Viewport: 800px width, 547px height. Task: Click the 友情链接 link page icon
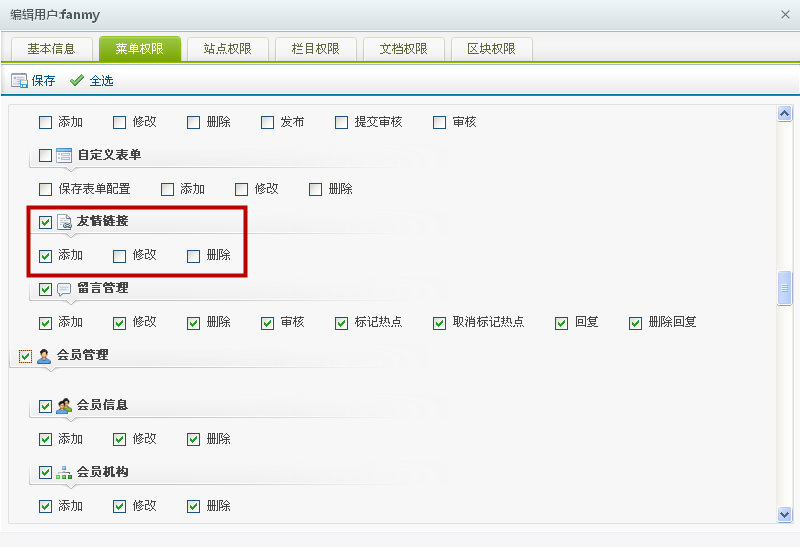[64, 222]
